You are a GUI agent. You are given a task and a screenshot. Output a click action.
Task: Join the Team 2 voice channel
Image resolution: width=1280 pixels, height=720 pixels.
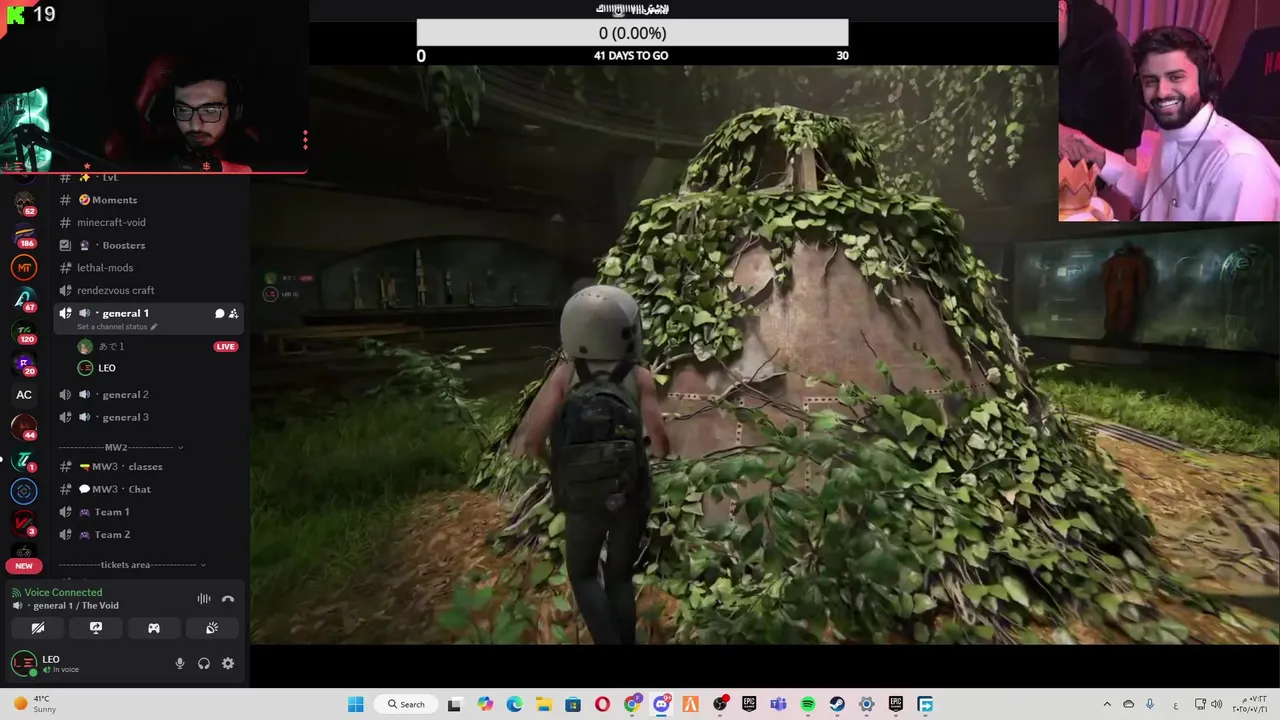tap(150, 535)
